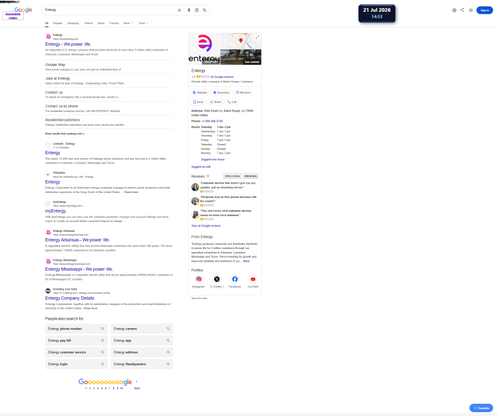Open the Wikipedia Entergy result

pyautogui.click(x=53, y=182)
